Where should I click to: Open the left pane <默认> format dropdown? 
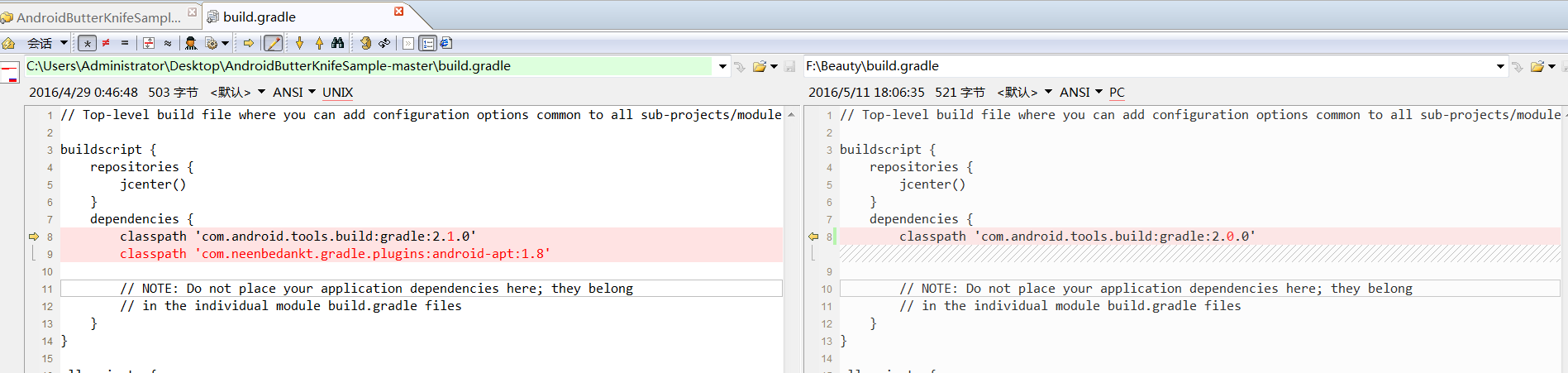[x=237, y=92]
